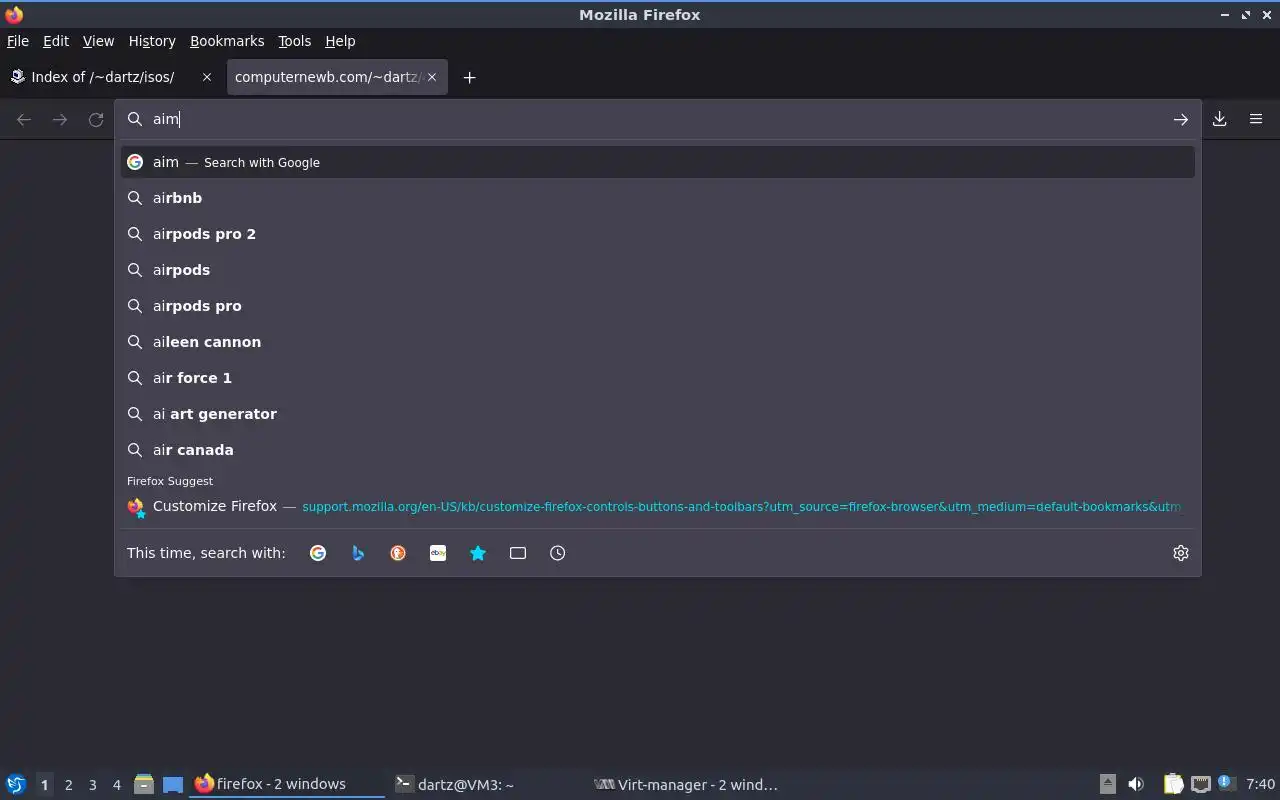
Task: Click the eject tray icon
Action: [x=1107, y=784]
